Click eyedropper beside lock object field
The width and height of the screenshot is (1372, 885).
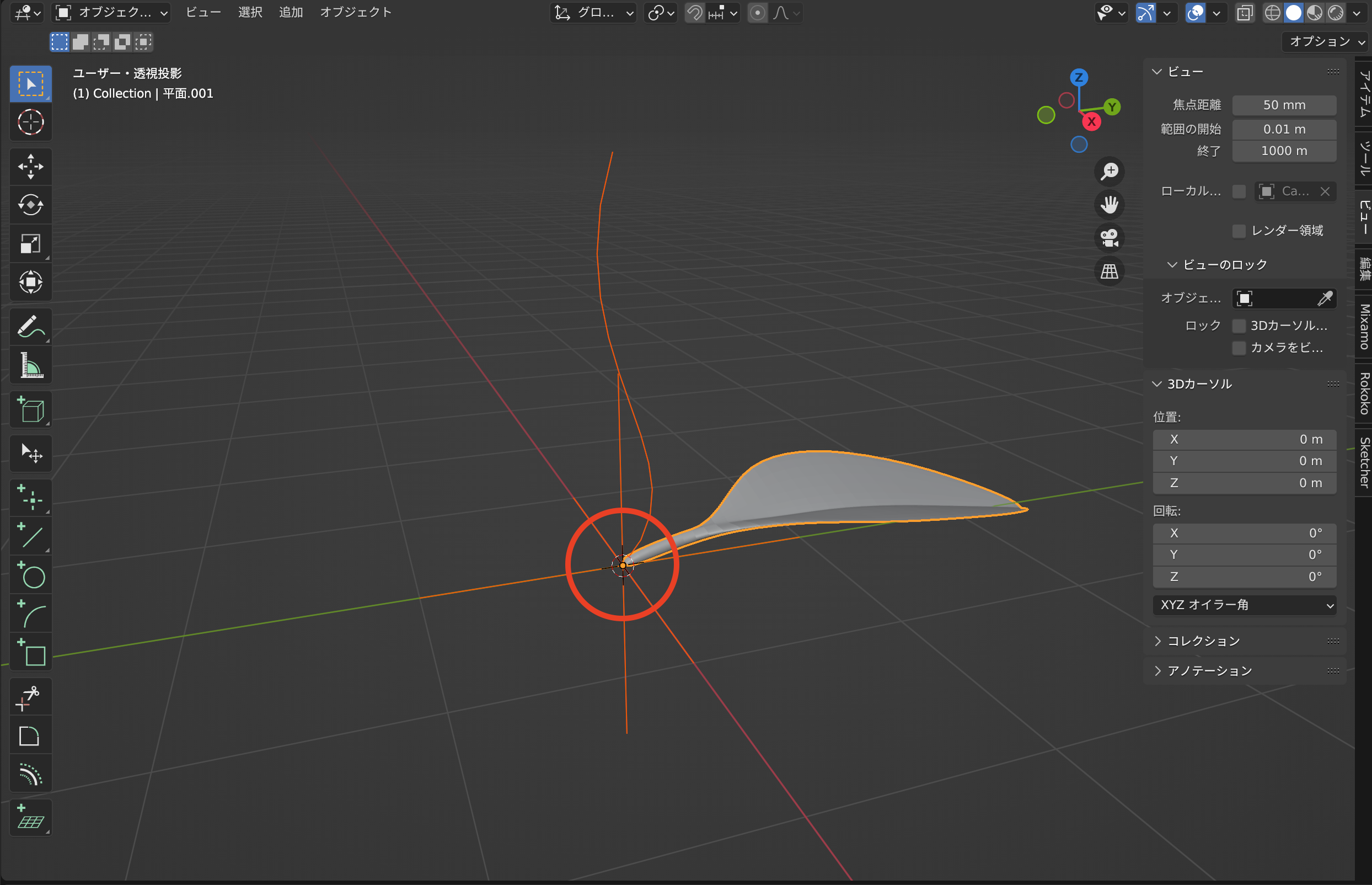1325,298
